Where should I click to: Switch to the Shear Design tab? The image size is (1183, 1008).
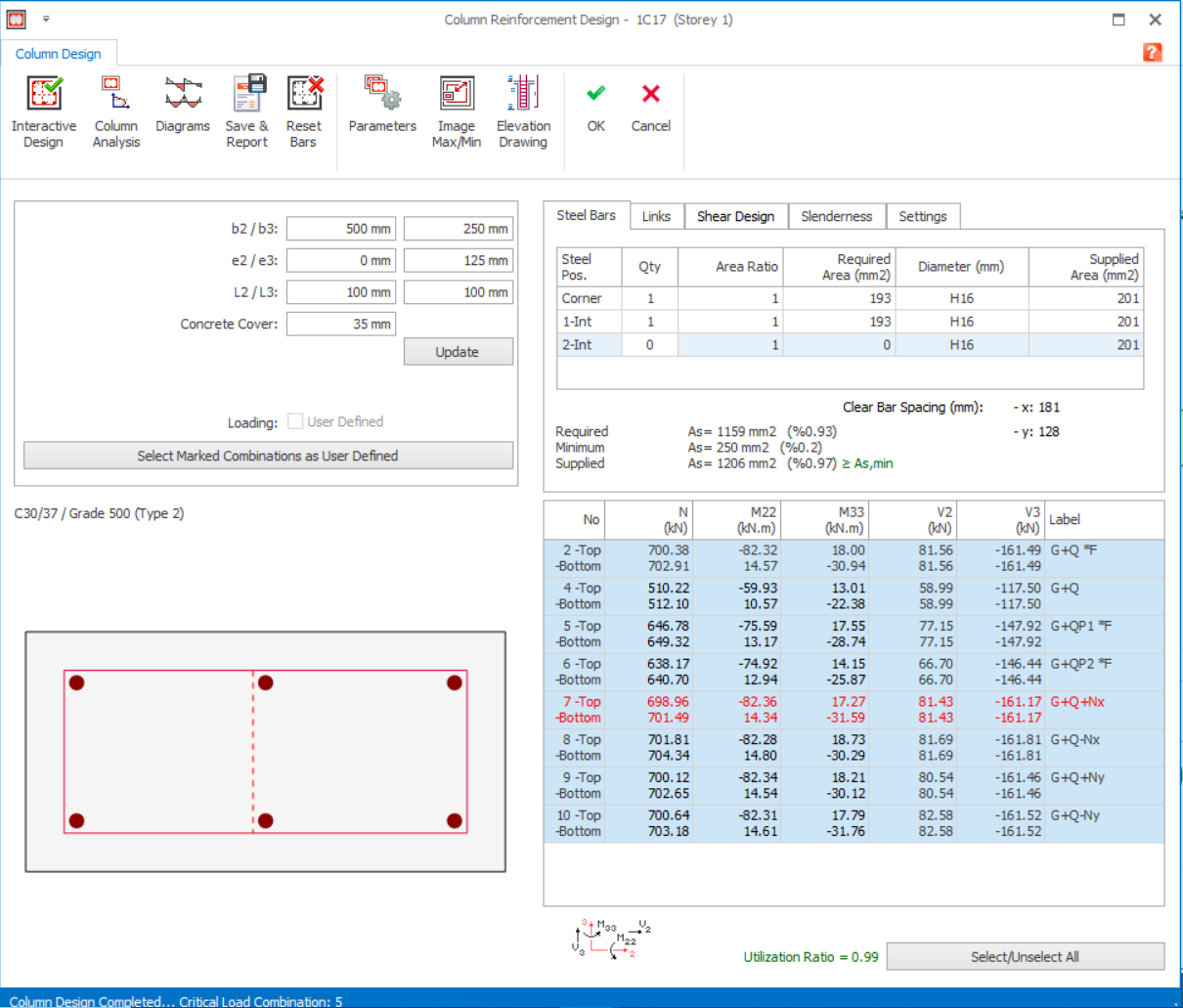tap(735, 216)
